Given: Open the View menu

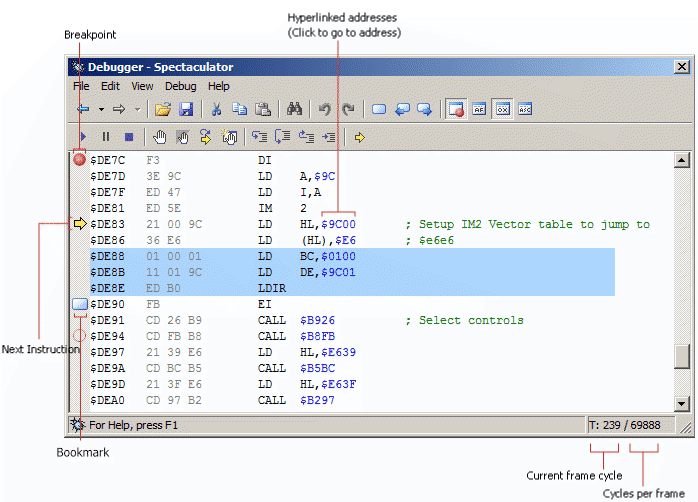Looking at the screenshot, I should 142,86.
